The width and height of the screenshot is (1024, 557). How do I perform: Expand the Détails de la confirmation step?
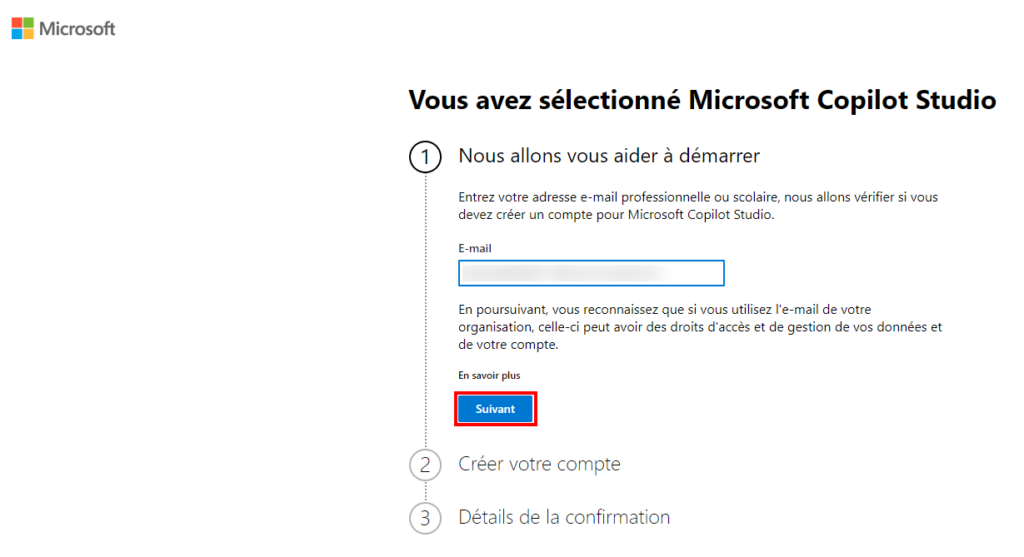click(564, 517)
